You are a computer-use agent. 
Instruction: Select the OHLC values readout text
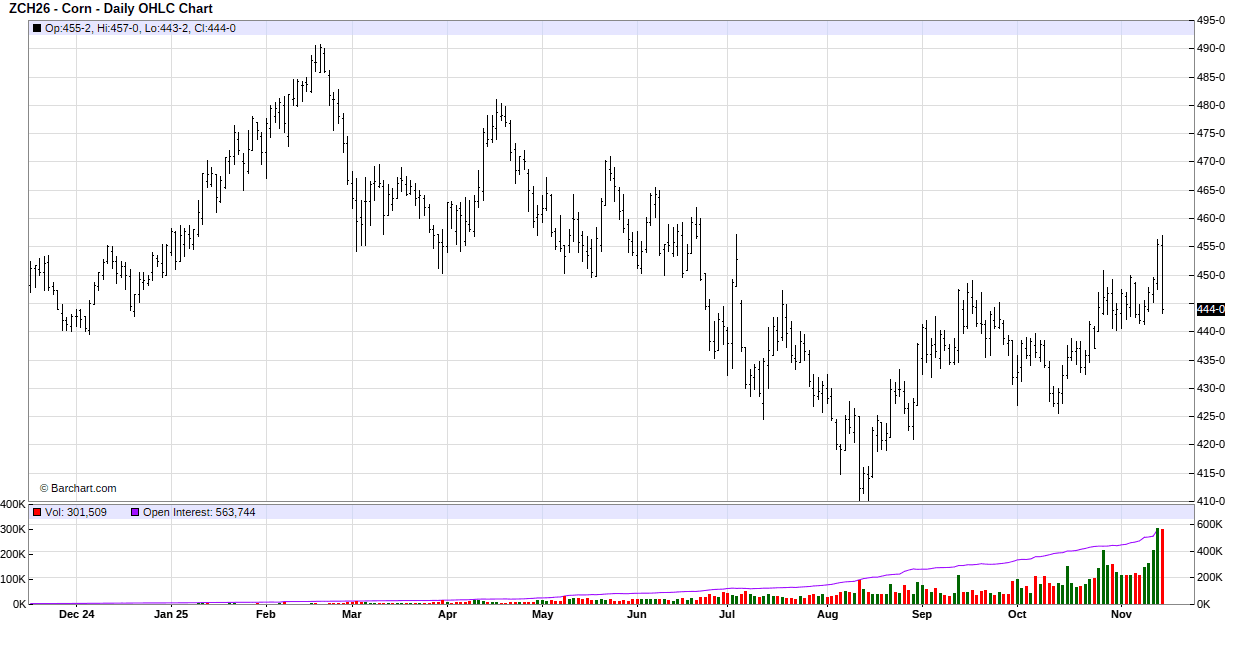(140, 28)
